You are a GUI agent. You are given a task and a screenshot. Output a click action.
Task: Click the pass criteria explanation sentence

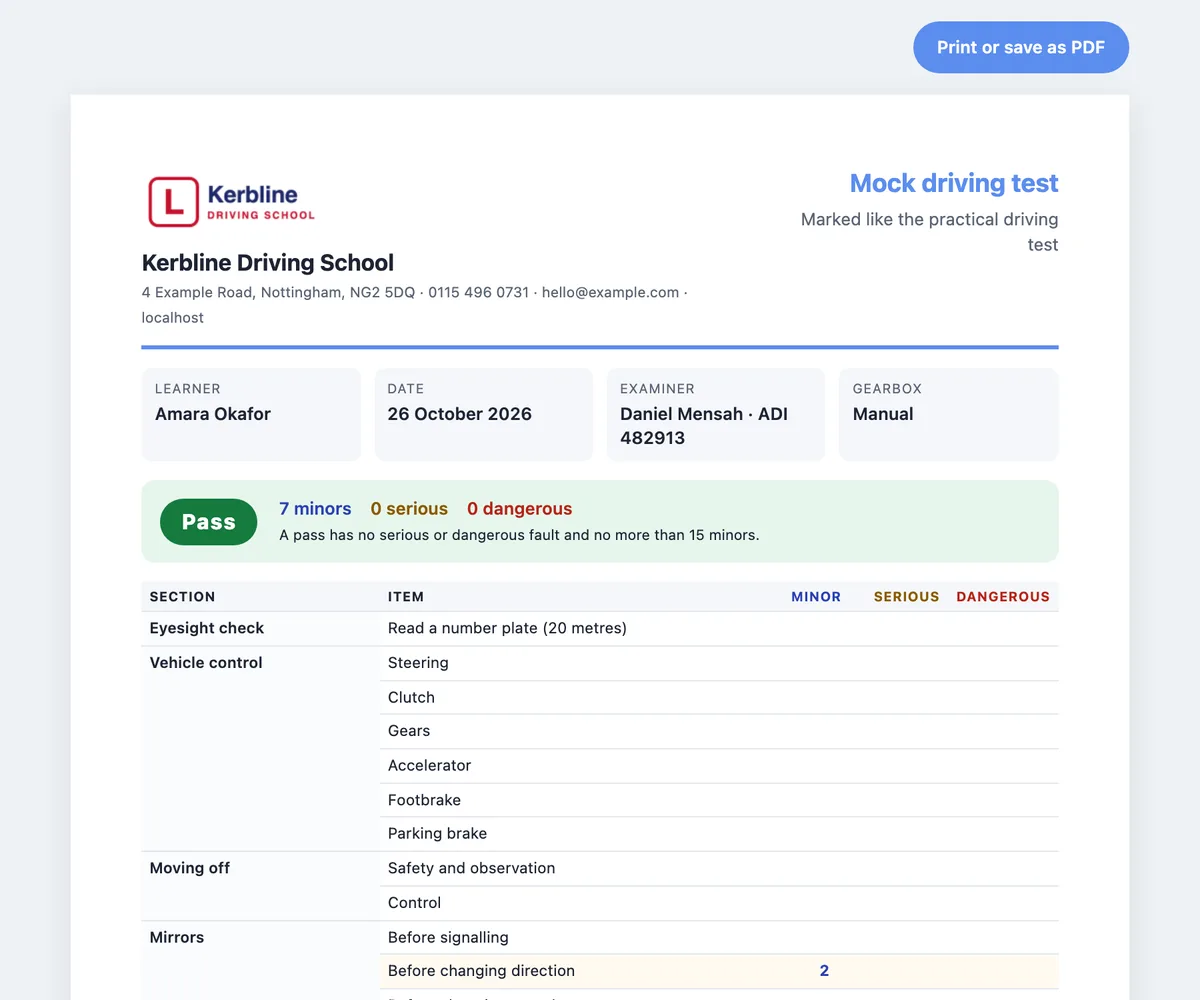point(519,535)
